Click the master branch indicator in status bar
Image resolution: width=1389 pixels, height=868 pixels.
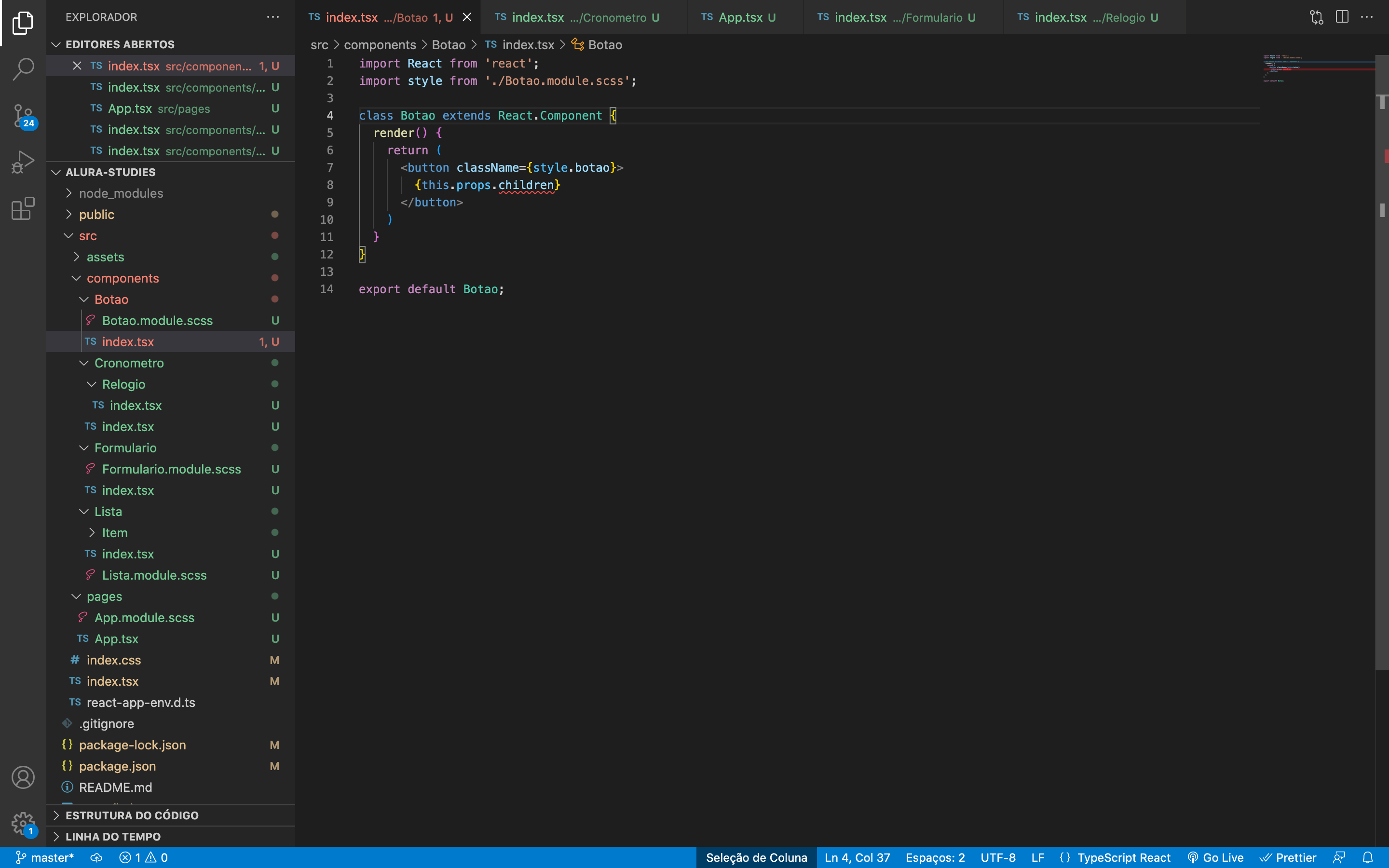tap(45, 858)
